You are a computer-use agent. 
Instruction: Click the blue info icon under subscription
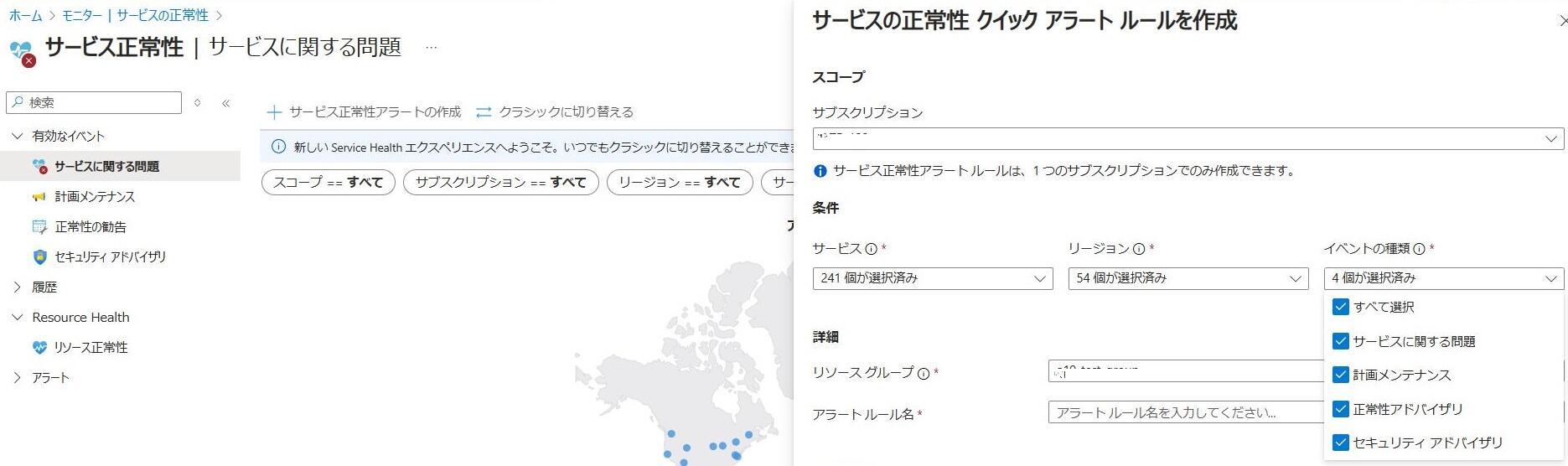point(820,171)
